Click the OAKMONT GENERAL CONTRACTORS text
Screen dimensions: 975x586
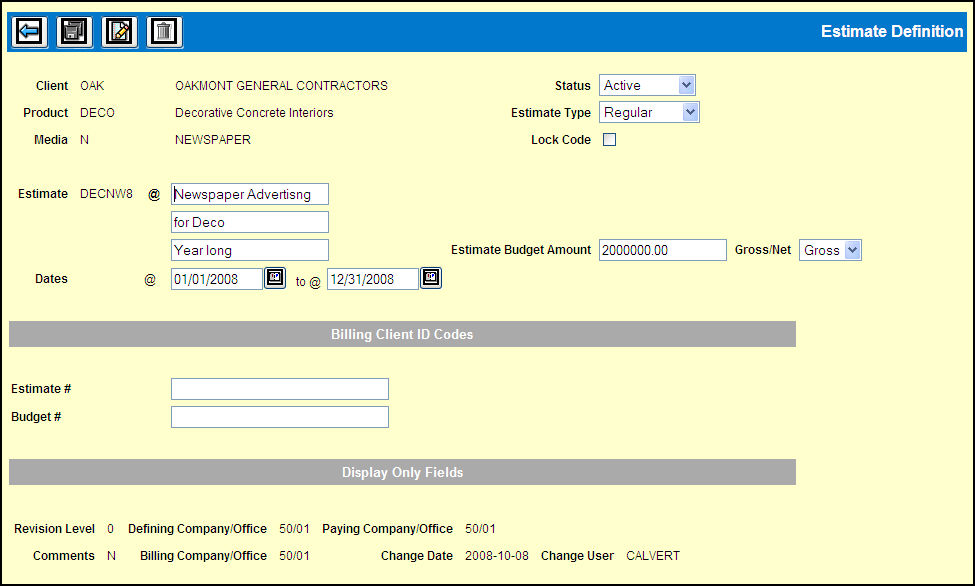tap(281, 86)
